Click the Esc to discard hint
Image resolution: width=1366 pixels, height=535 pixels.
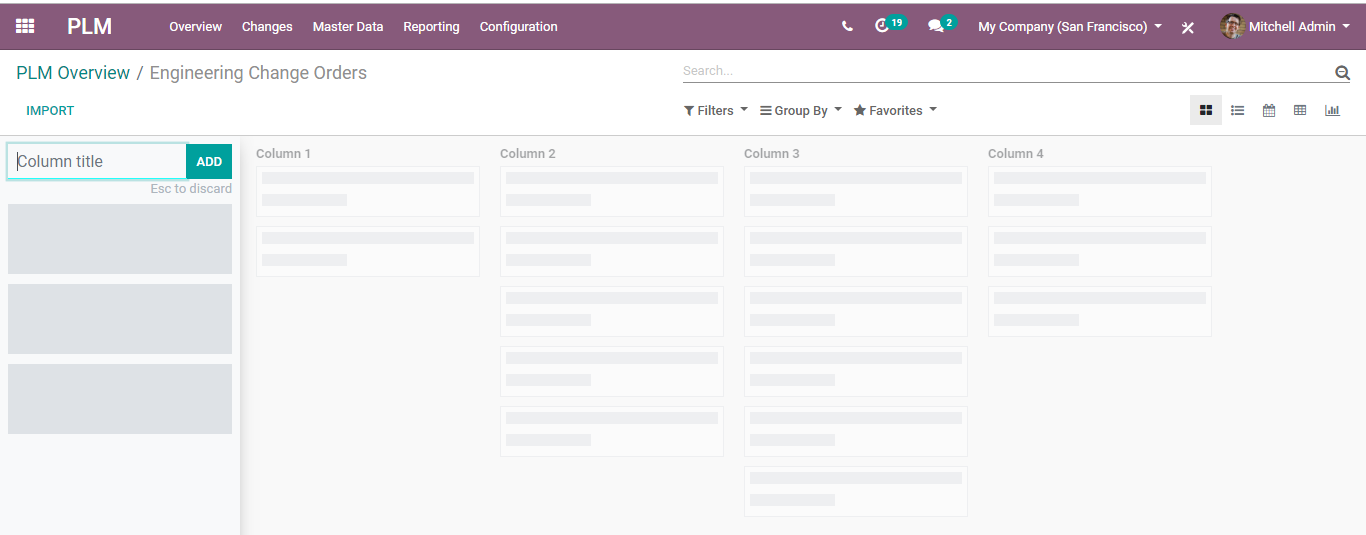tap(191, 189)
